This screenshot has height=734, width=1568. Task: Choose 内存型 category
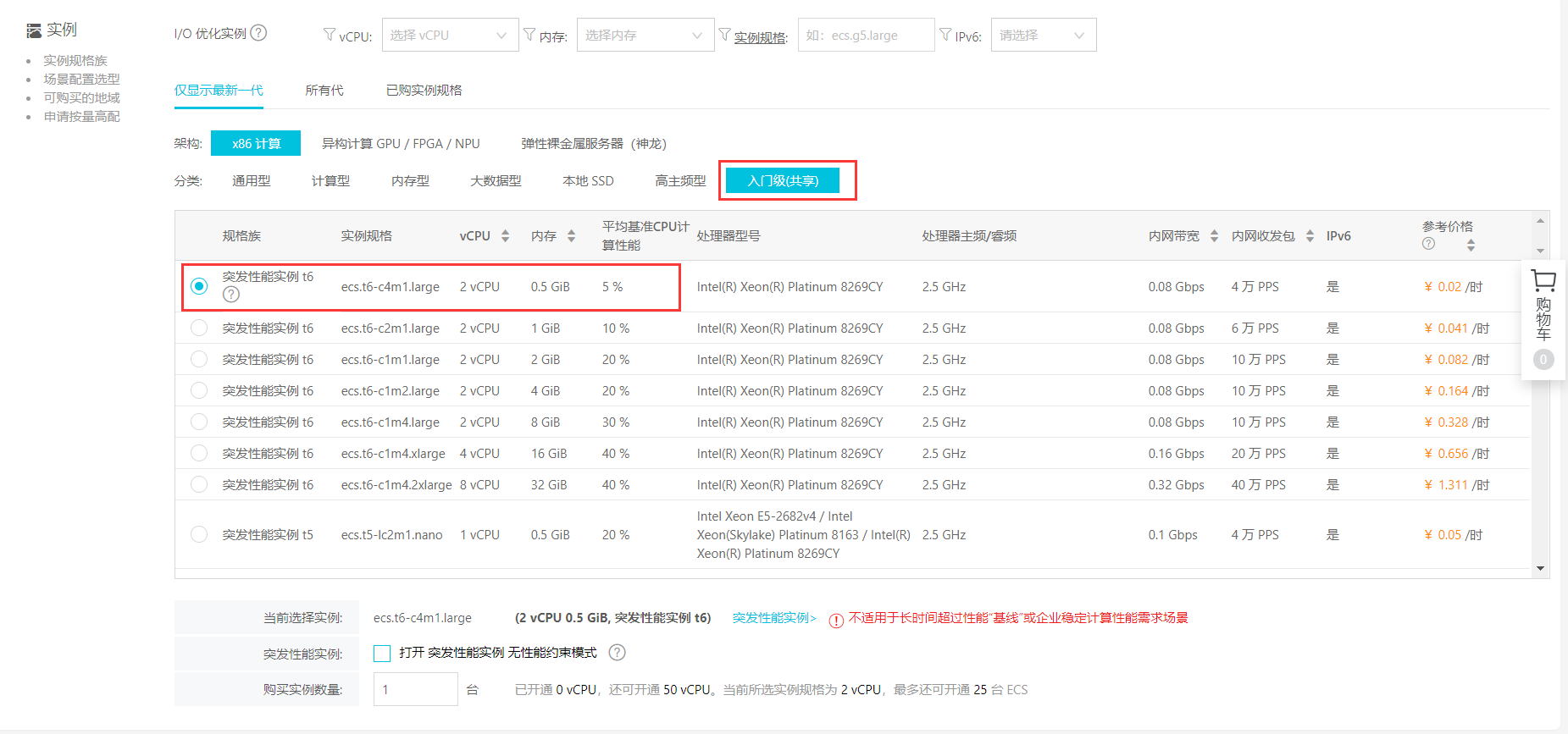(x=410, y=181)
